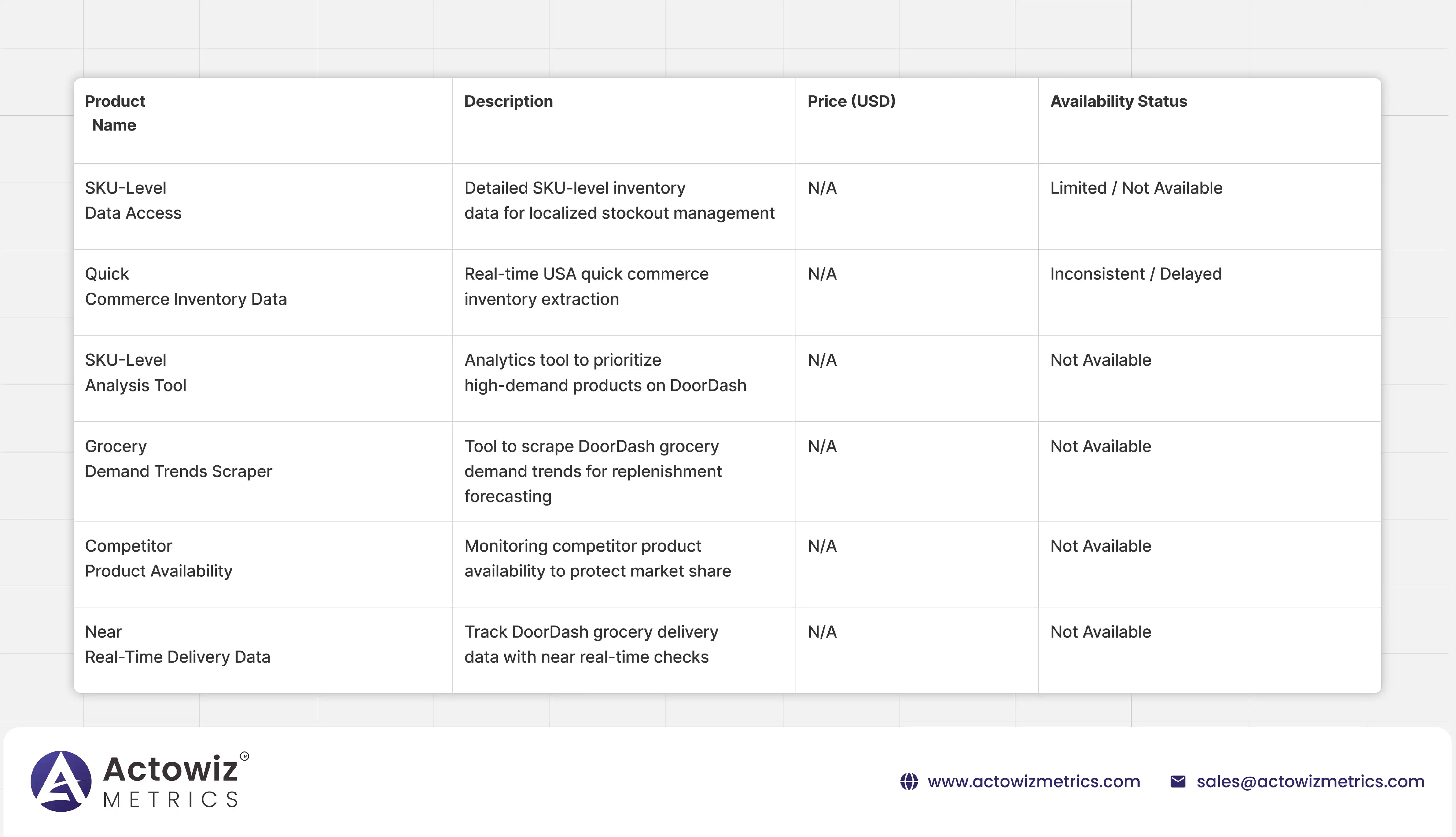Viewport: 1456px width, 837px height.
Task: Click the Inconsistent / Delayed status
Action: tap(1136, 274)
